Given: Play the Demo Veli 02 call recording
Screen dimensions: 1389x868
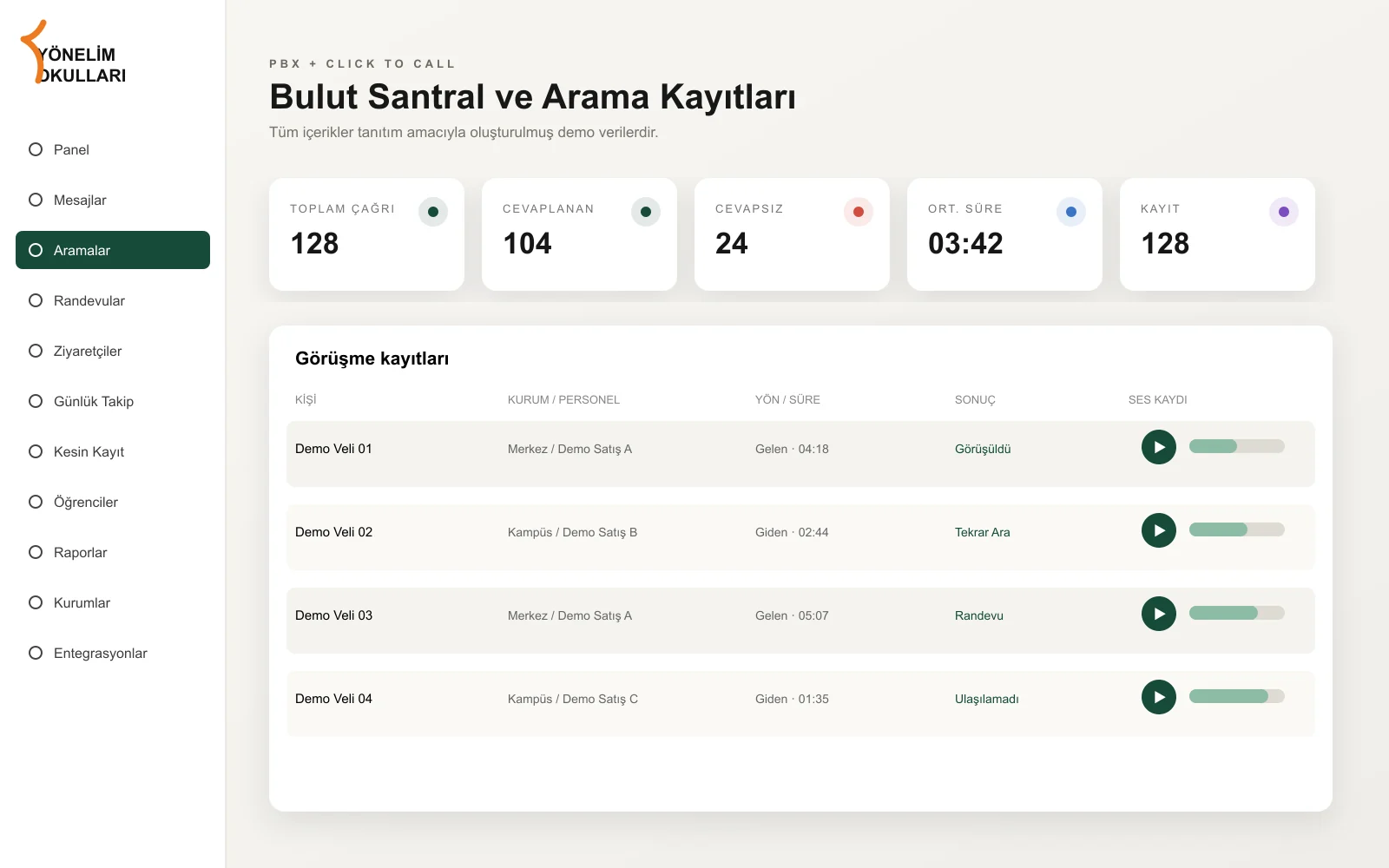Looking at the screenshot, I should [x=1158, y=530].
